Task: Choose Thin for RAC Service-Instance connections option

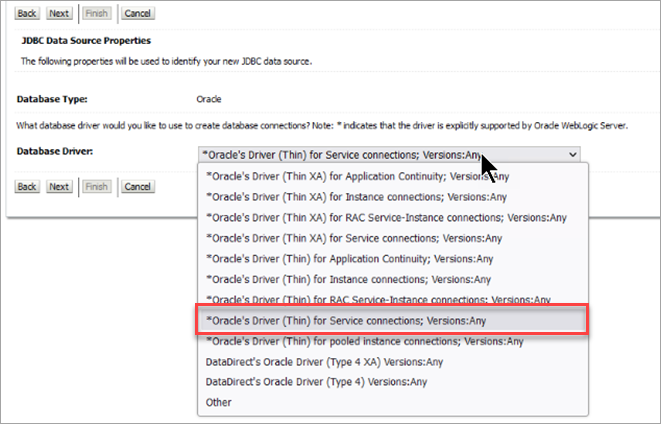Action: (393, 300)
